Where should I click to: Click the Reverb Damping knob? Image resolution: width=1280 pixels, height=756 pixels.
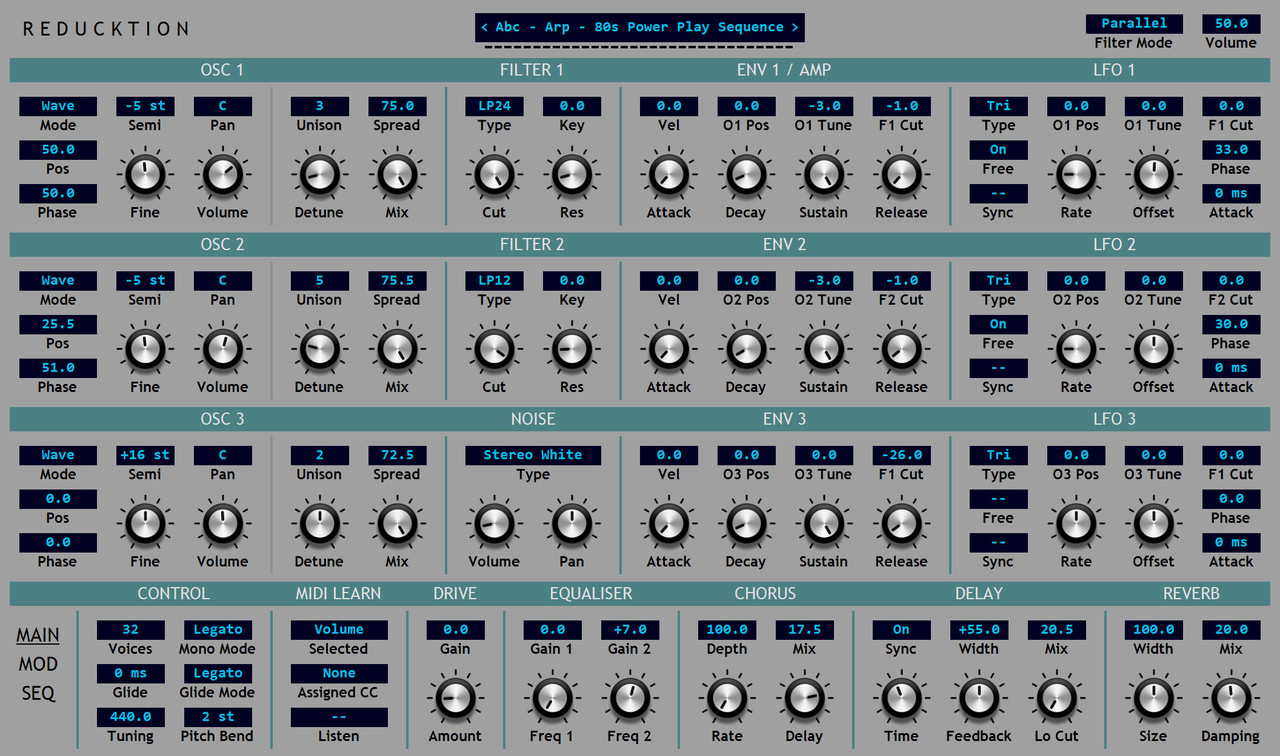(1231, 698)
